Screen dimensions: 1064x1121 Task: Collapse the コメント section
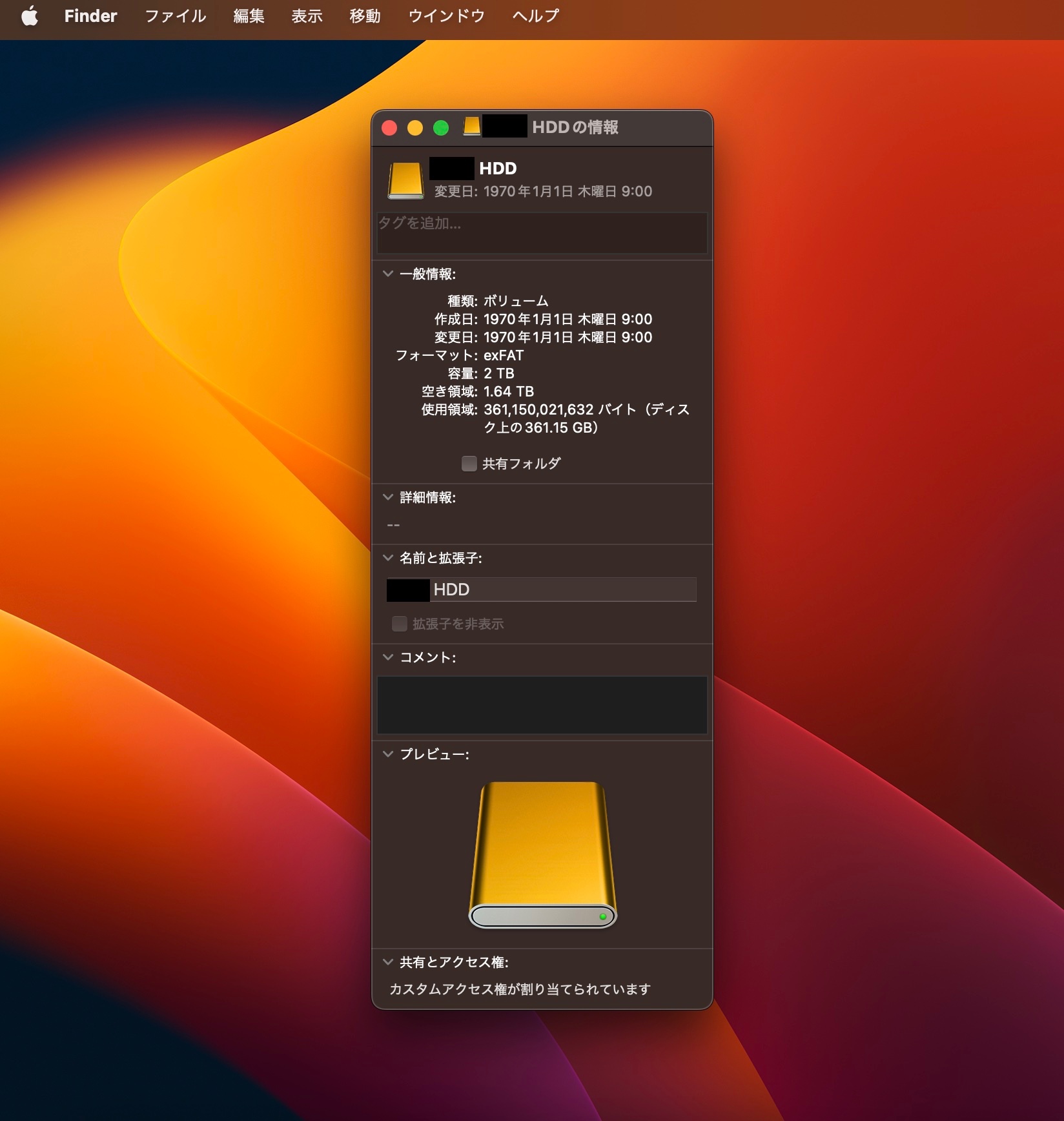click(388, 657)
